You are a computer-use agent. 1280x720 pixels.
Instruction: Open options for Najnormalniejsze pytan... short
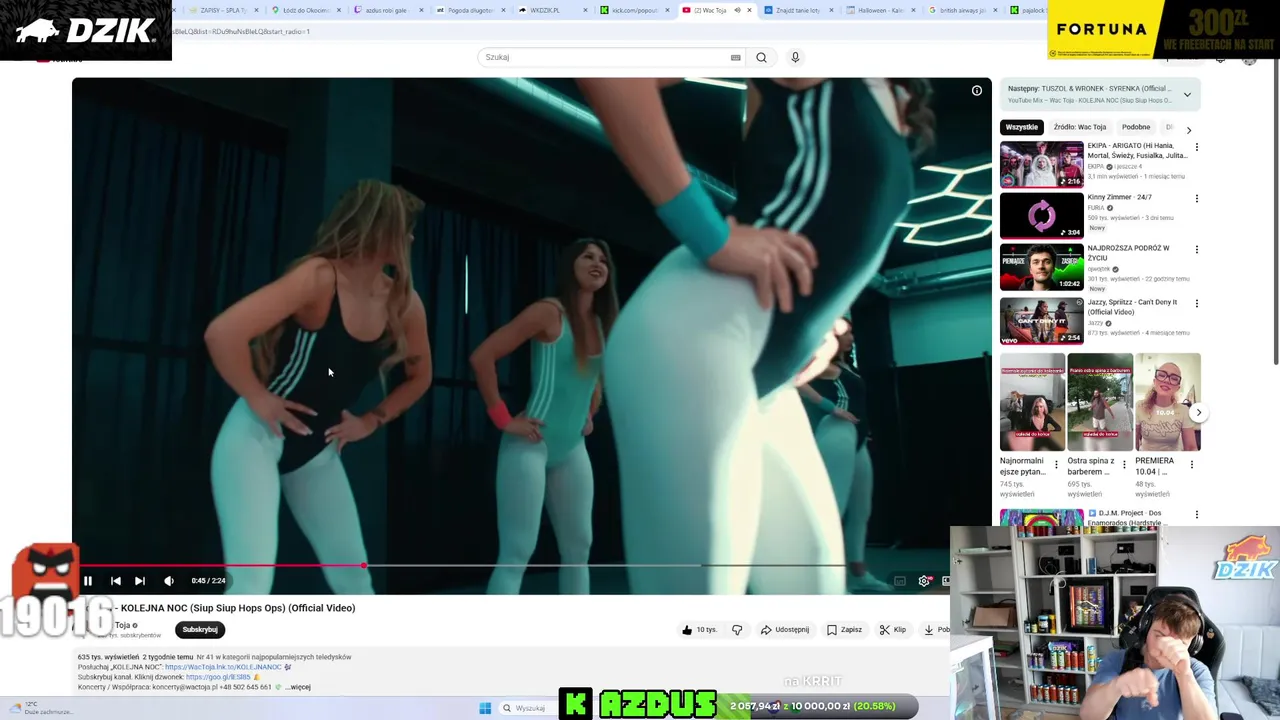pos(1056,465)
